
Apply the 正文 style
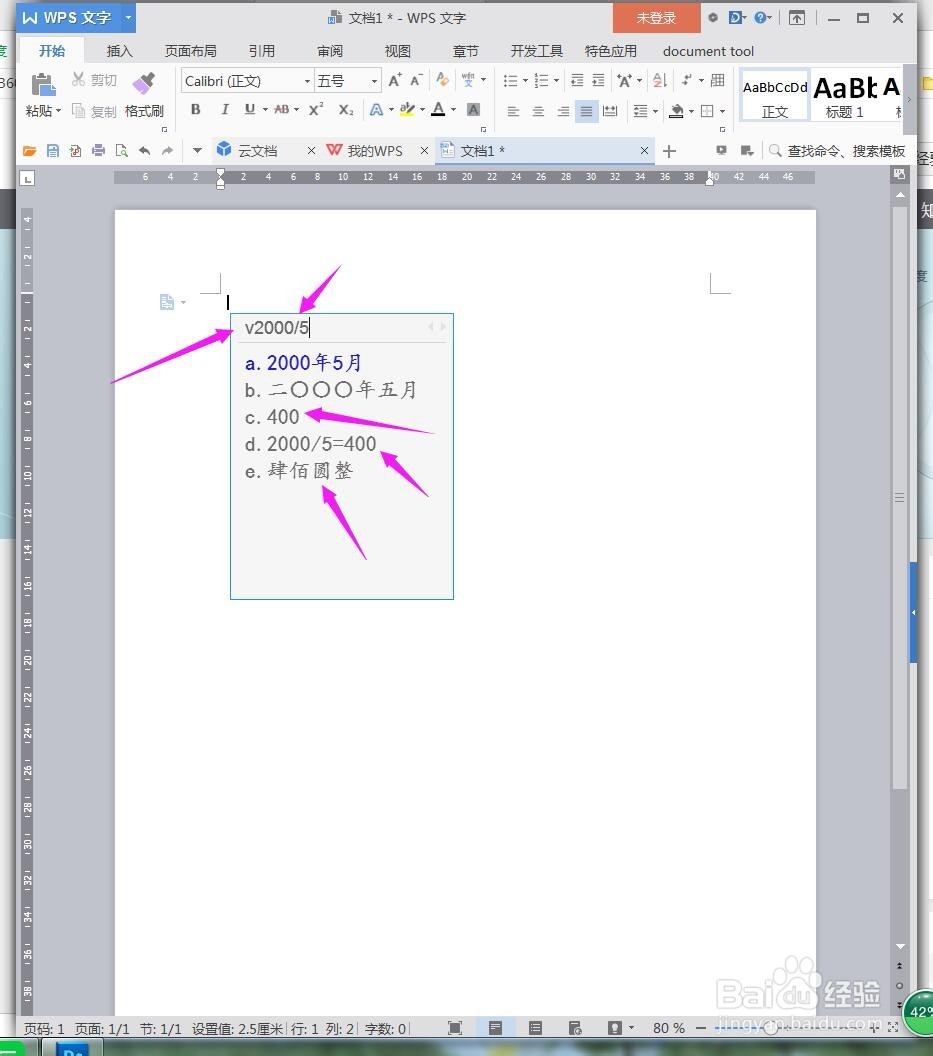pos(775,96)
